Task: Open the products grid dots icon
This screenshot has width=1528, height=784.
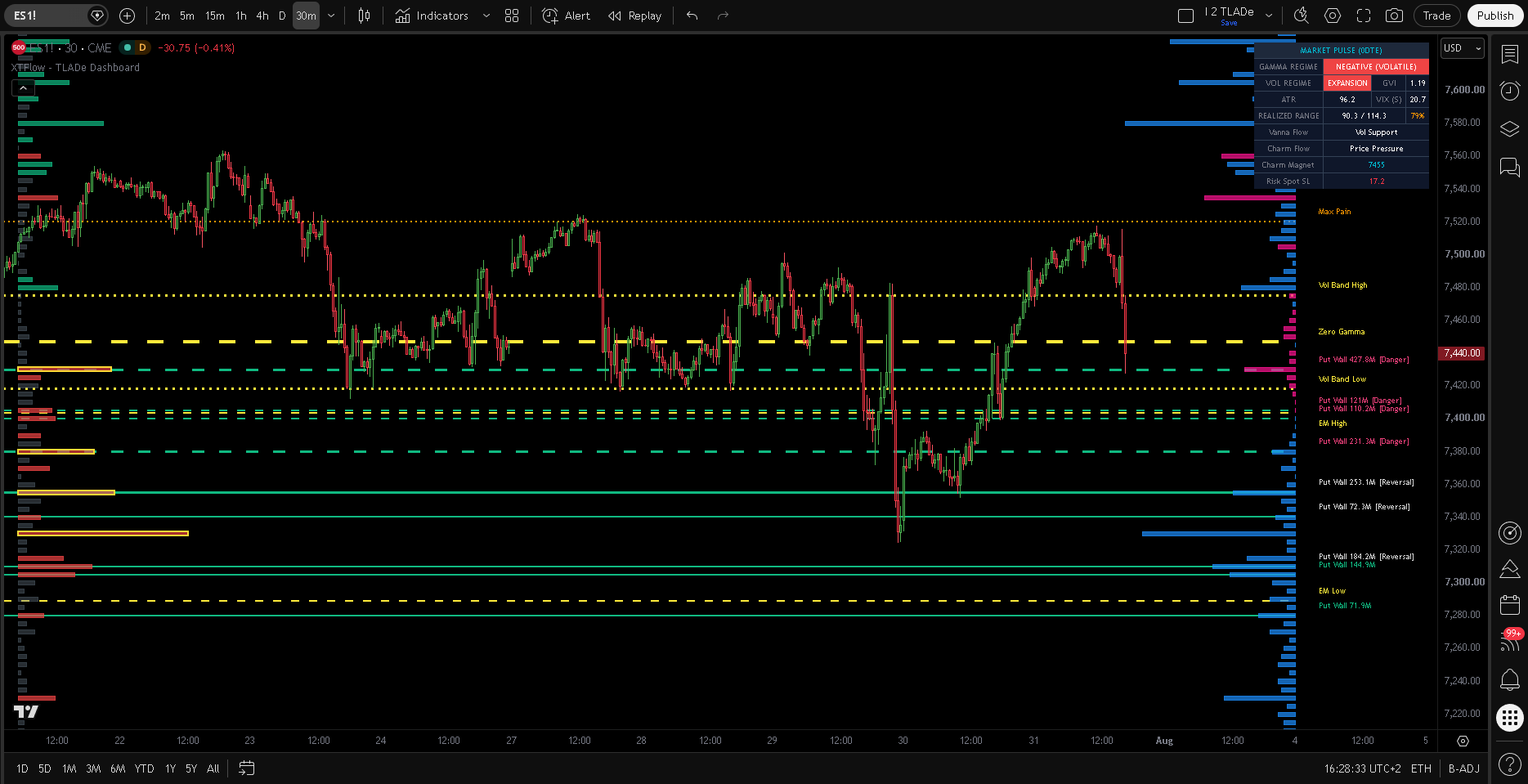Action: [1509, 718]
